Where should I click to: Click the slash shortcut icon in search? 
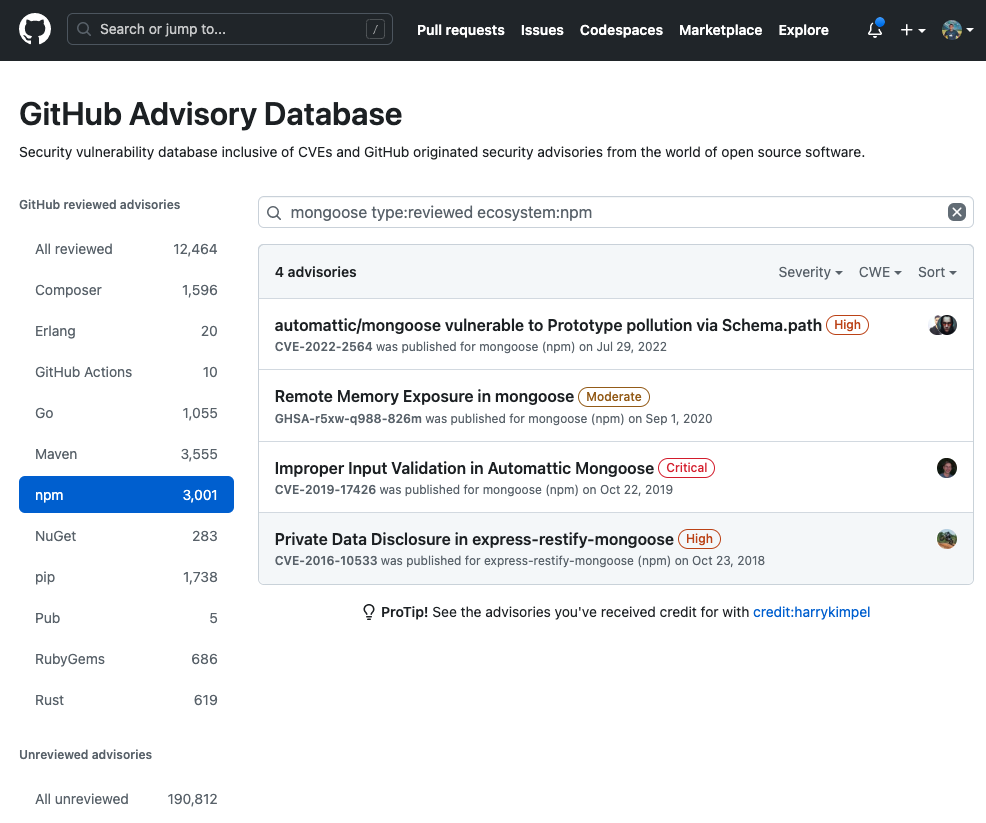375,30
